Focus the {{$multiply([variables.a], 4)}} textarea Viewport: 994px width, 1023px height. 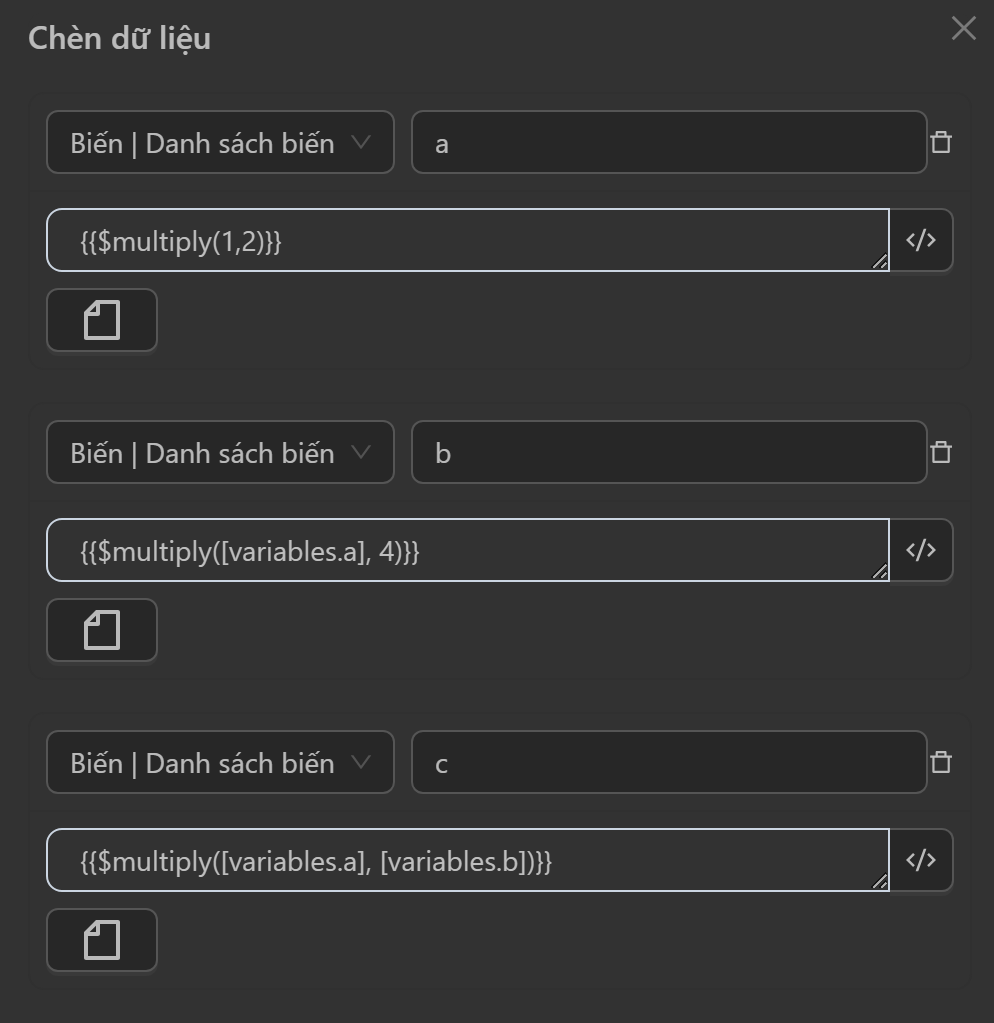point(467,550)
